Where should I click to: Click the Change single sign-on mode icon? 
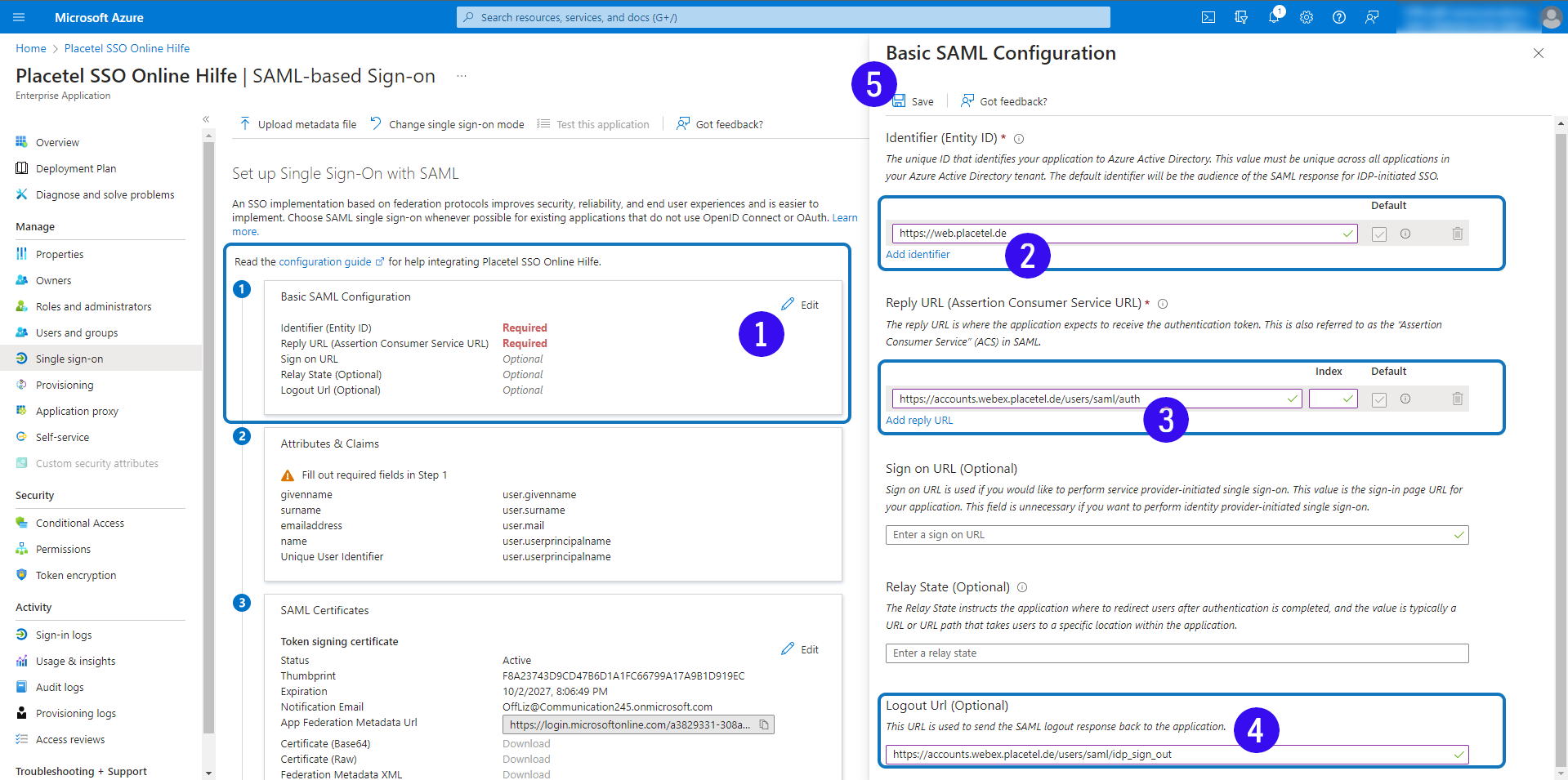(376, 123)
